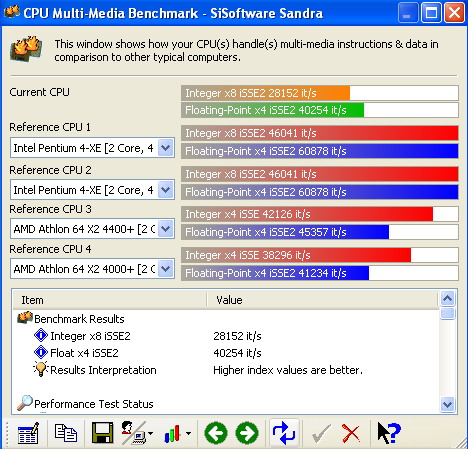This screenshot has width=468, height=449.
Task: Select the Reference CPU 2 Pentium 4-XE field
Action: 92,190
